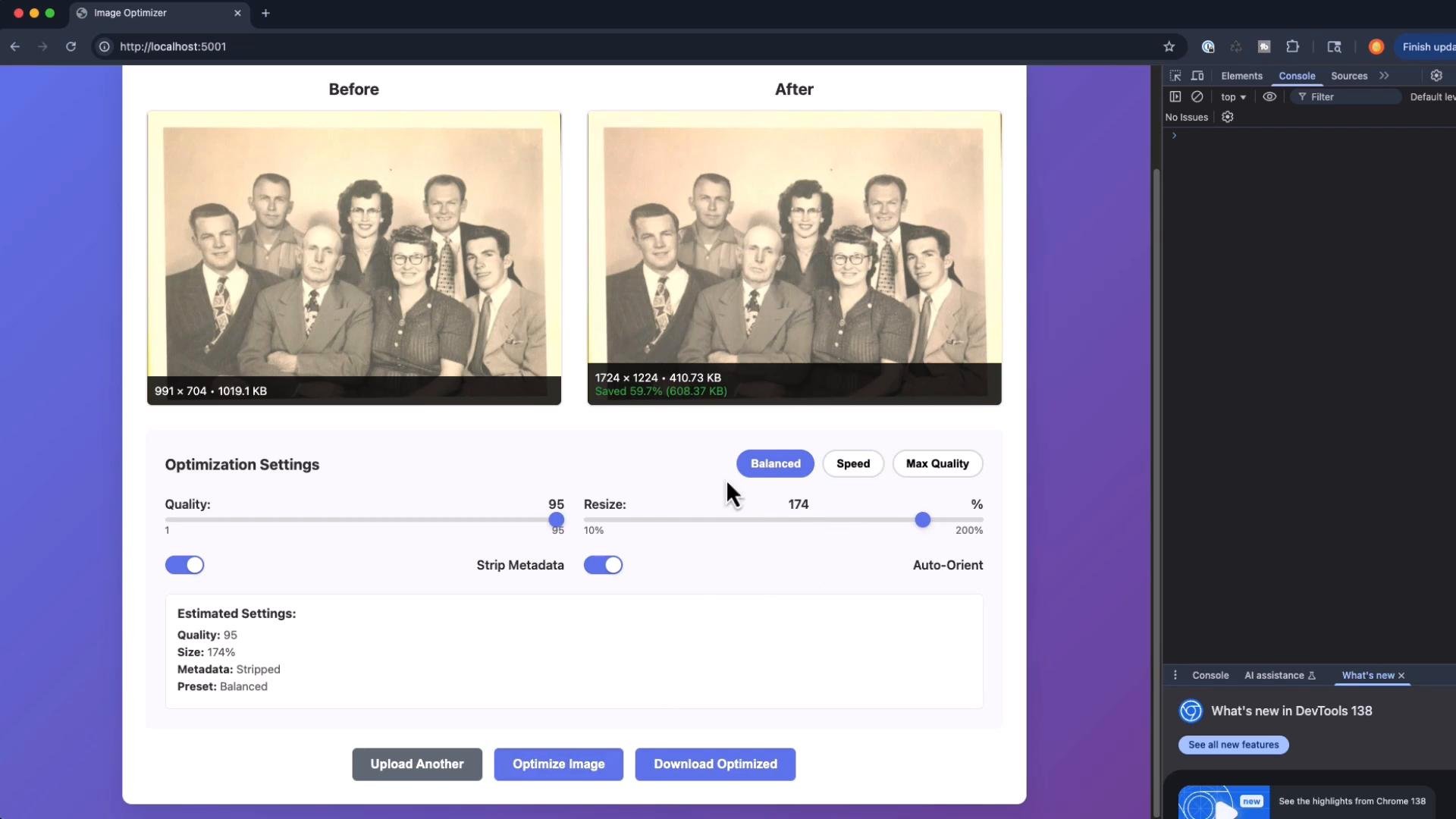Switch to the Elements tab

[1241, 76]
